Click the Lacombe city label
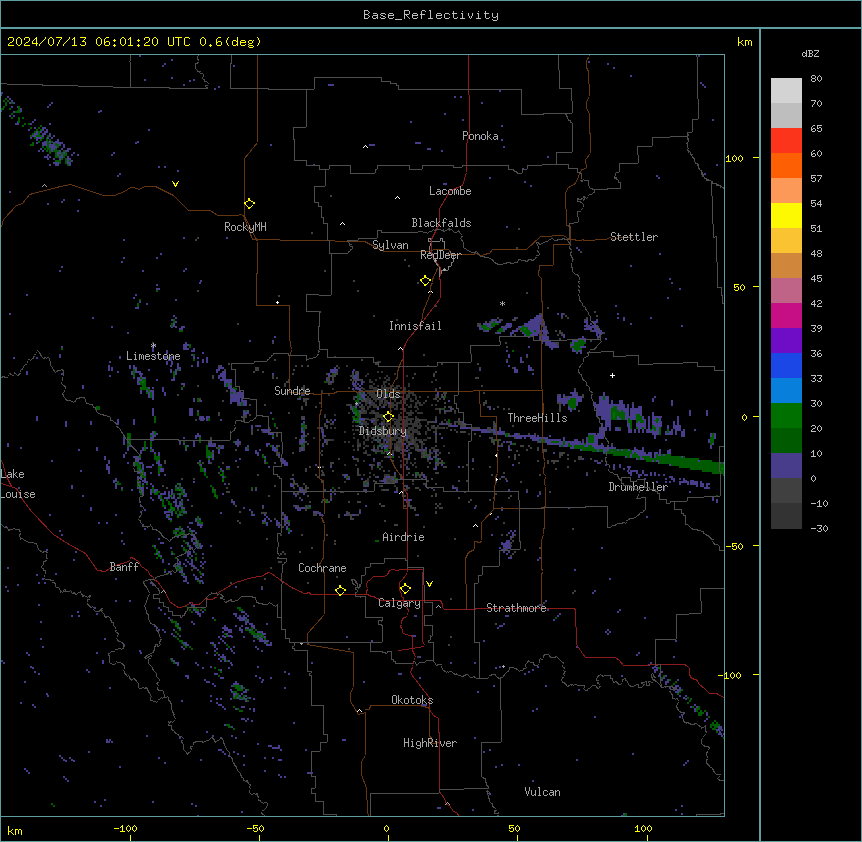862x842 pixels. click(450, 191)
